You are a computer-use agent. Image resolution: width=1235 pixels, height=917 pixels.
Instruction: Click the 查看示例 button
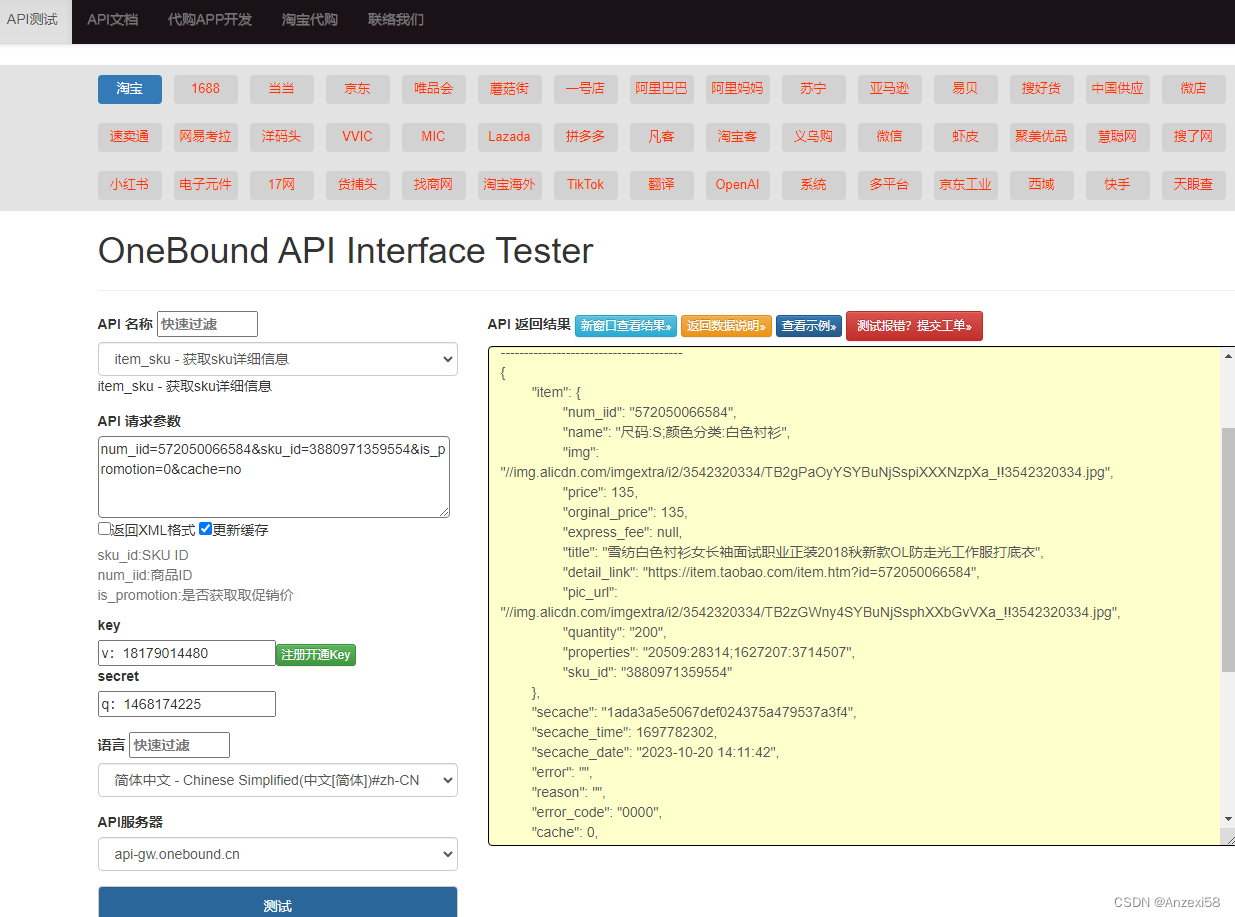809,326
